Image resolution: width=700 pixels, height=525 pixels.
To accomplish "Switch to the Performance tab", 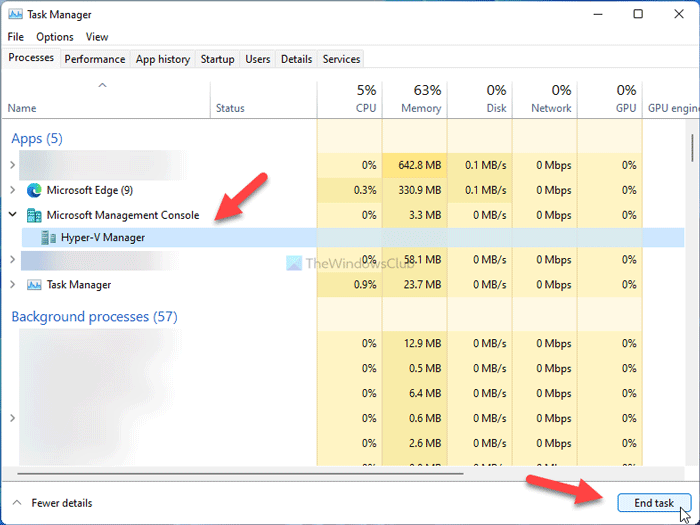I will (95, 59).
